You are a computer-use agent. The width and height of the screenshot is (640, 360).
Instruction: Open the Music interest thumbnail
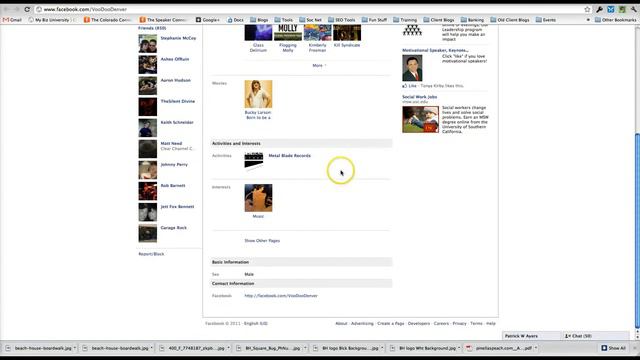point(258,198)
